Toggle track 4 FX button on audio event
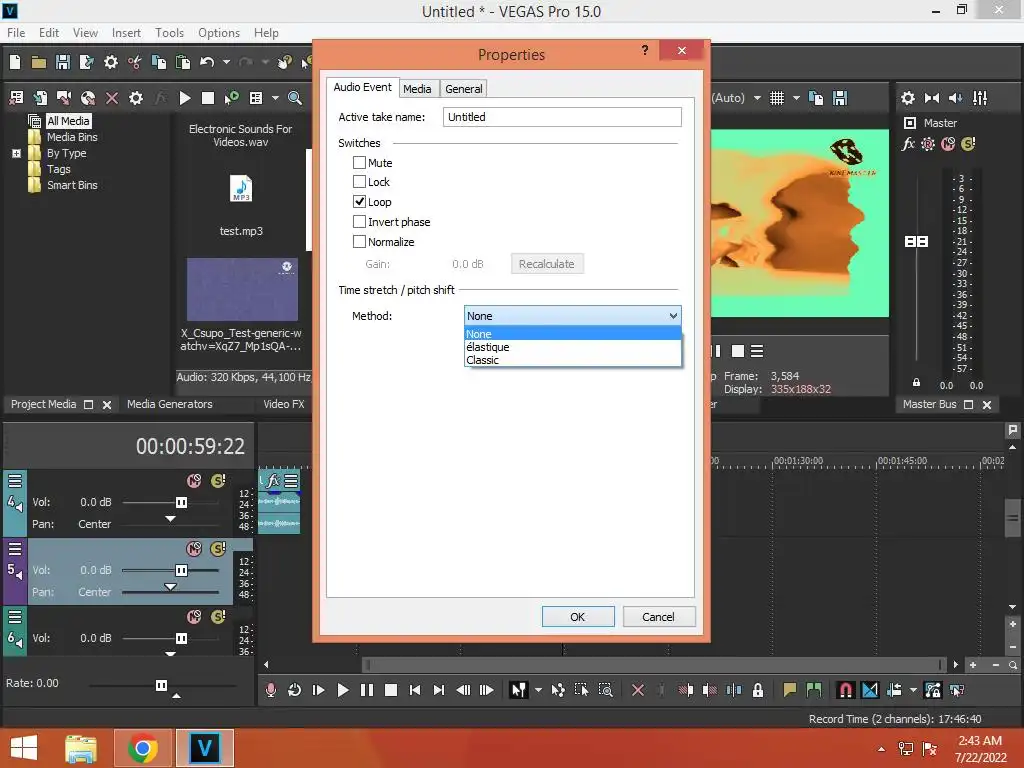 pos(273,481)
